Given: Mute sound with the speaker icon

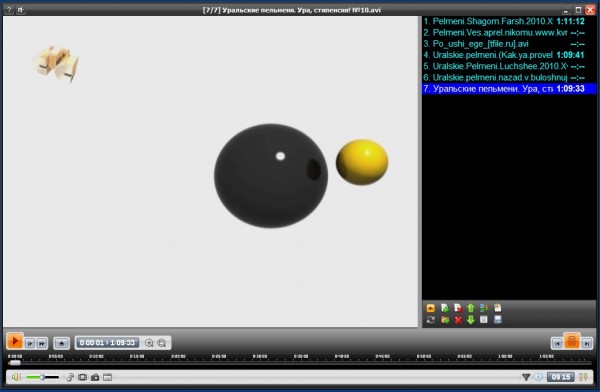Looking at the screenshot, I should 15,377.
